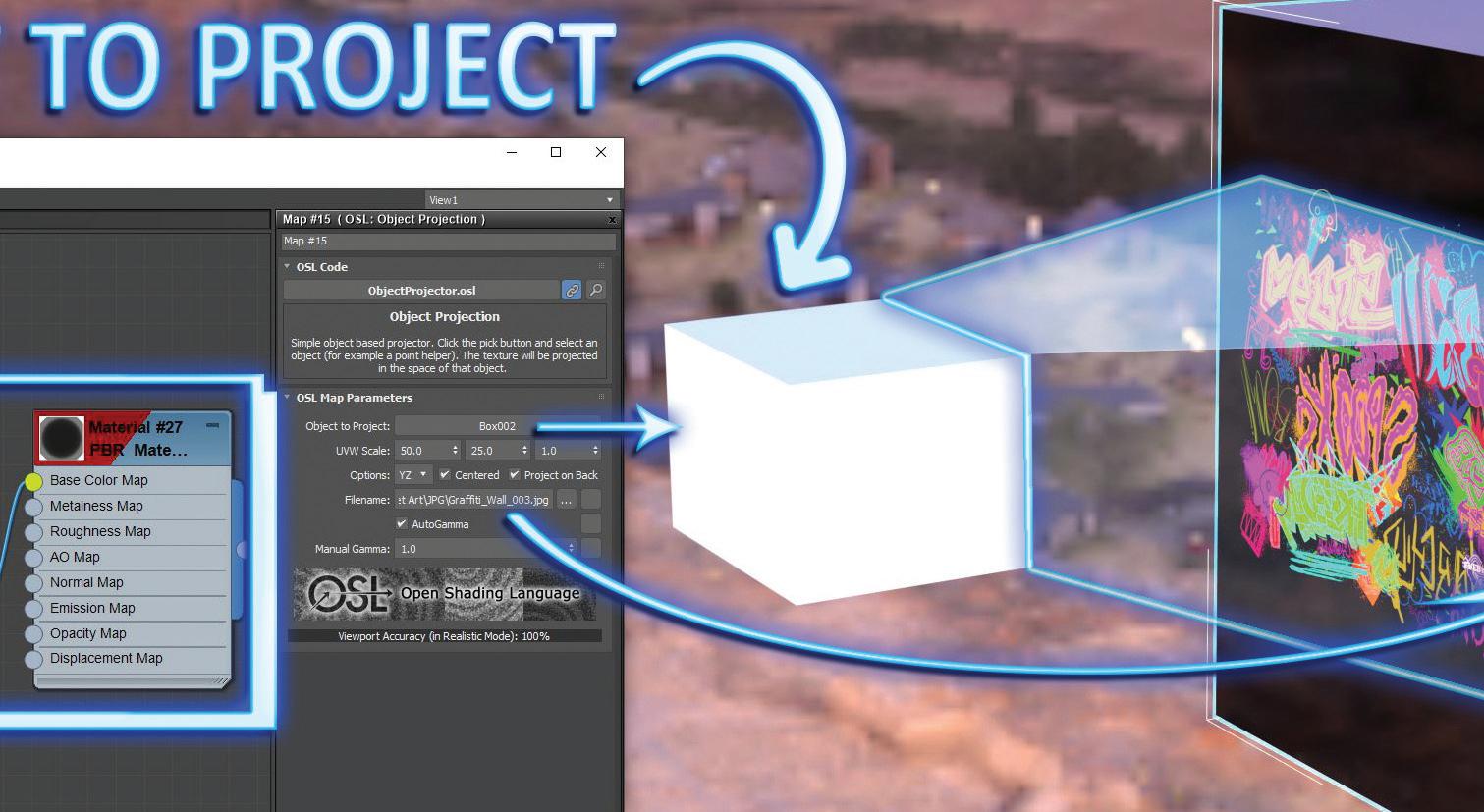Click the Filename Graffiti_Wall_003.jpg path field
The image size is (1484, 812).
474,500
